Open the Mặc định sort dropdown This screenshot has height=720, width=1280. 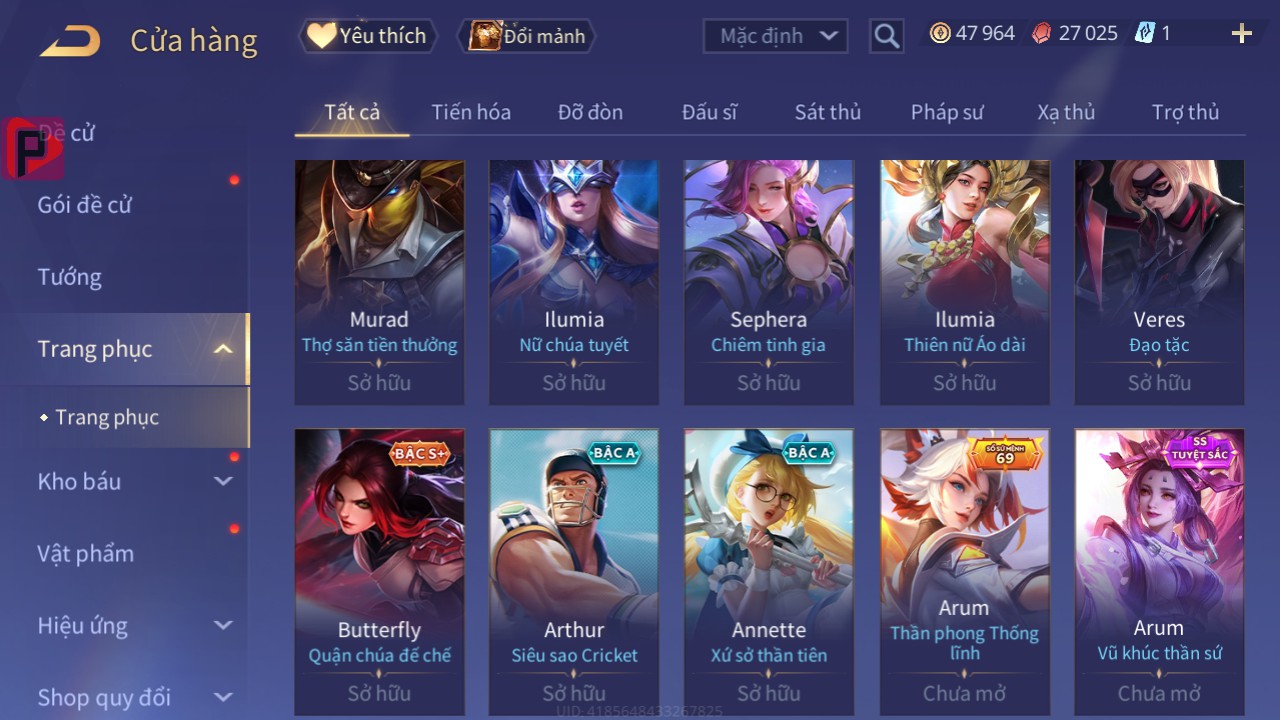(776, 36)
